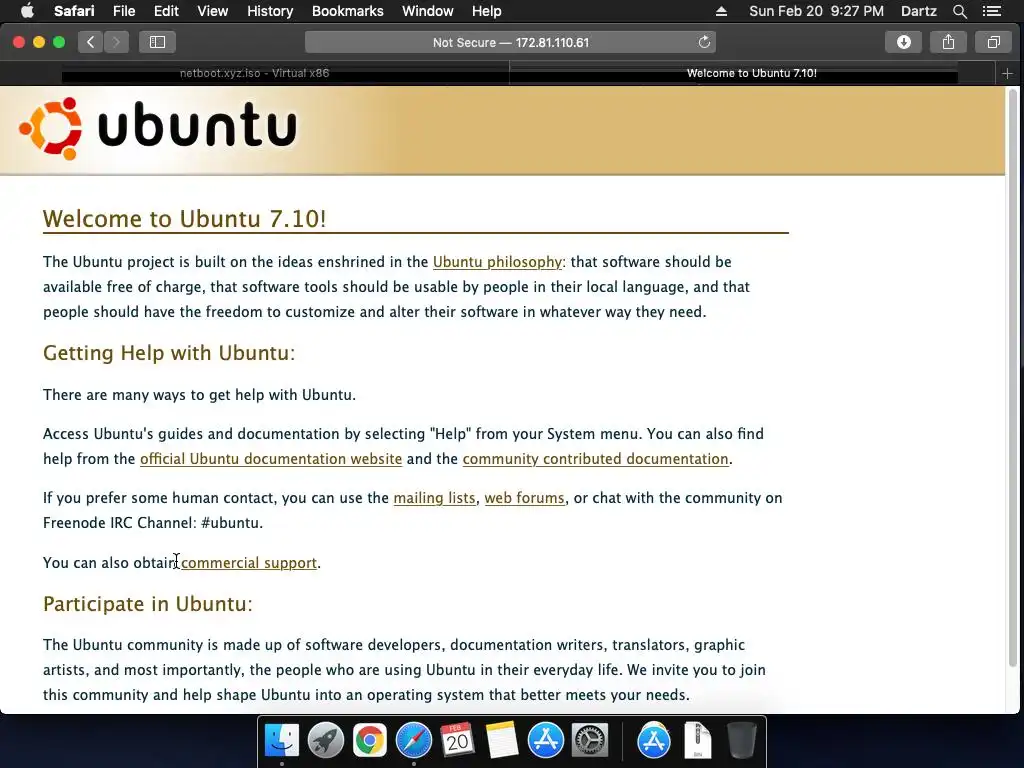Click the Share icon in Safari toolbar
This screenshot has height=768, width=1024.
pos(948,42)
